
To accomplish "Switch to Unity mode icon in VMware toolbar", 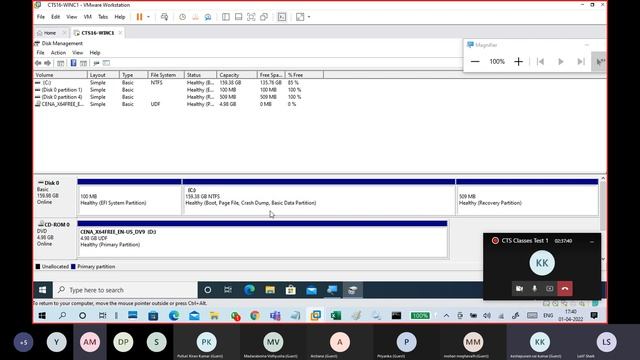I will [264, 17].
